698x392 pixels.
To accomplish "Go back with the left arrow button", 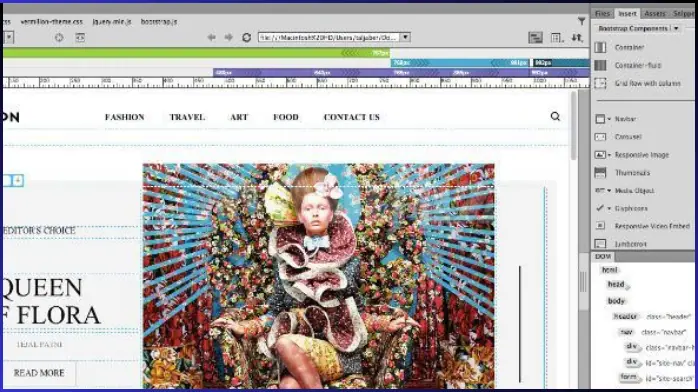I will [x=211, y=37].
